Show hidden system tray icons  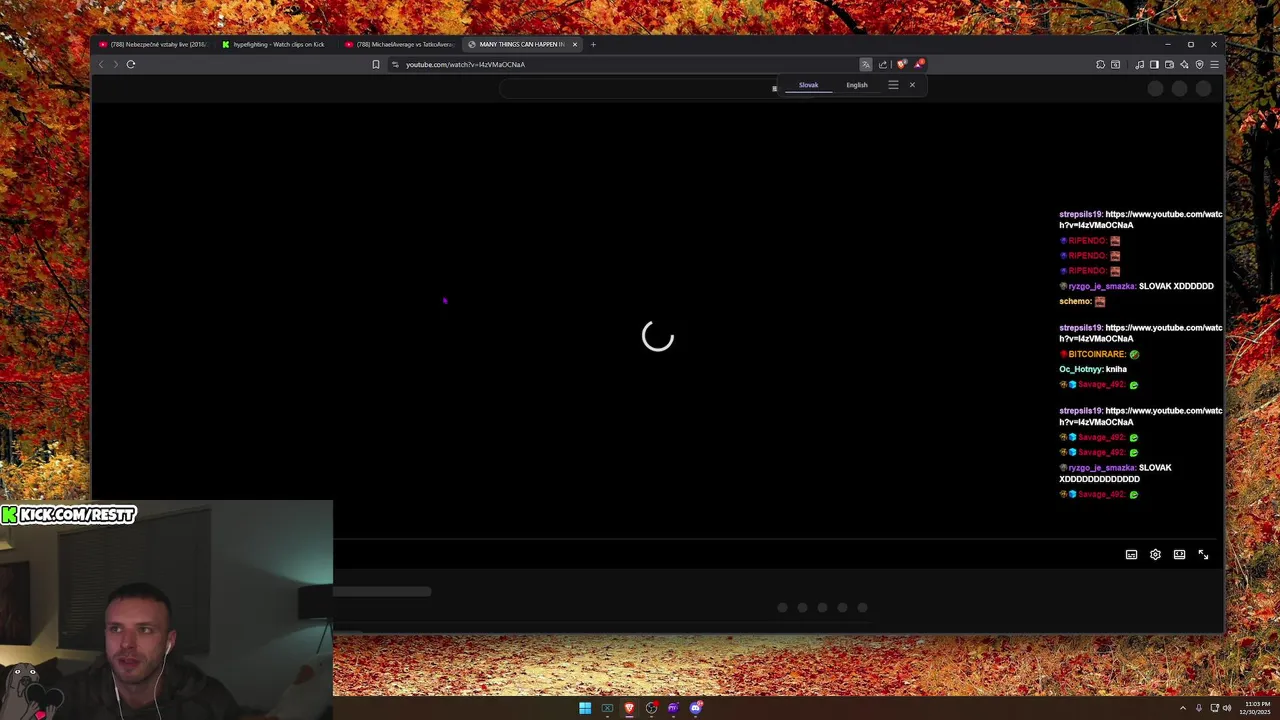[1183, 708]
